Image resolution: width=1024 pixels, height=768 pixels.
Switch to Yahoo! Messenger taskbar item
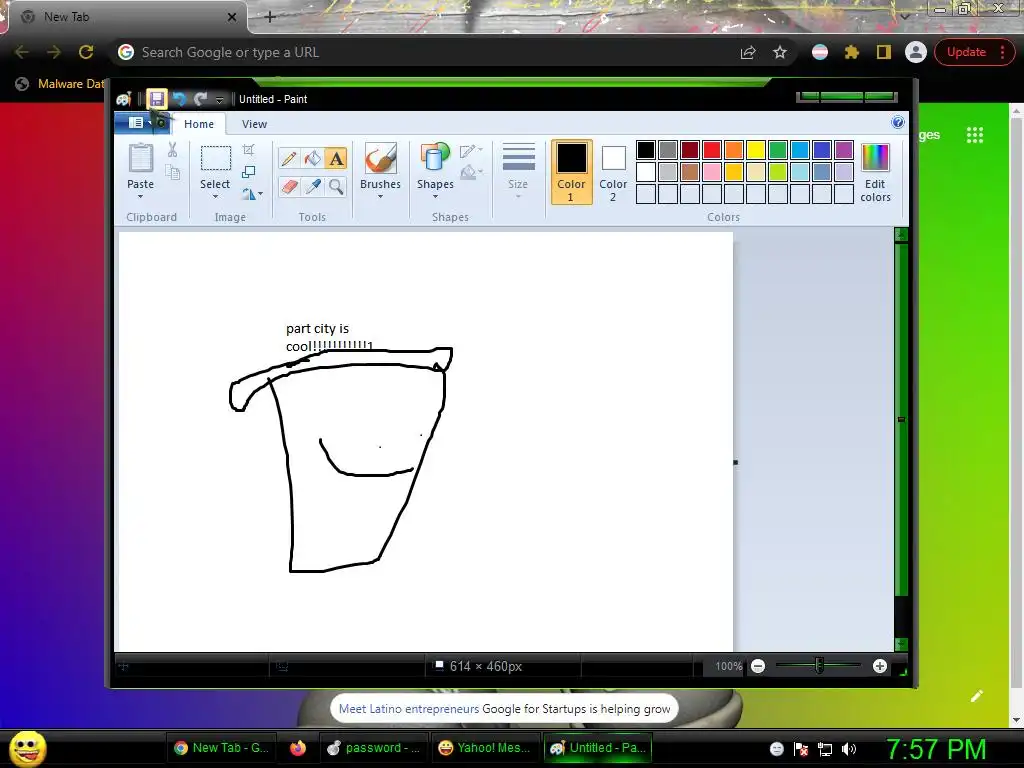point(485,748)
